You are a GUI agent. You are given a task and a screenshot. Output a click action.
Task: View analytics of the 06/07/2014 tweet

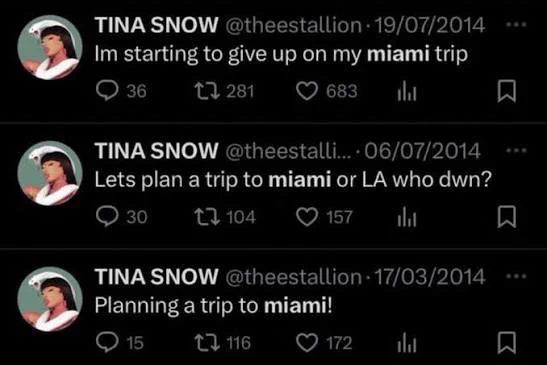[x=407, y=217]
